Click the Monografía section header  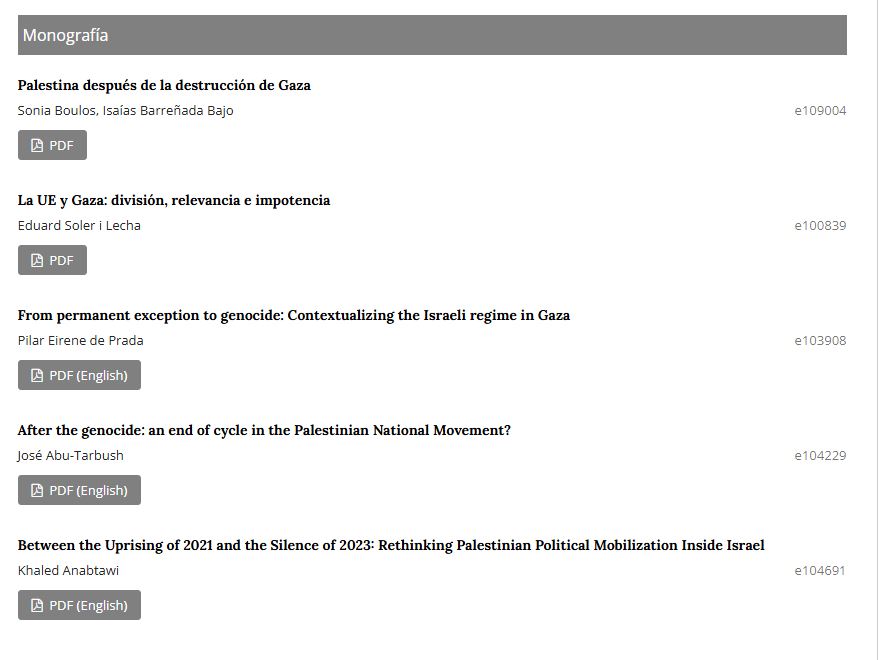(432, 35)
